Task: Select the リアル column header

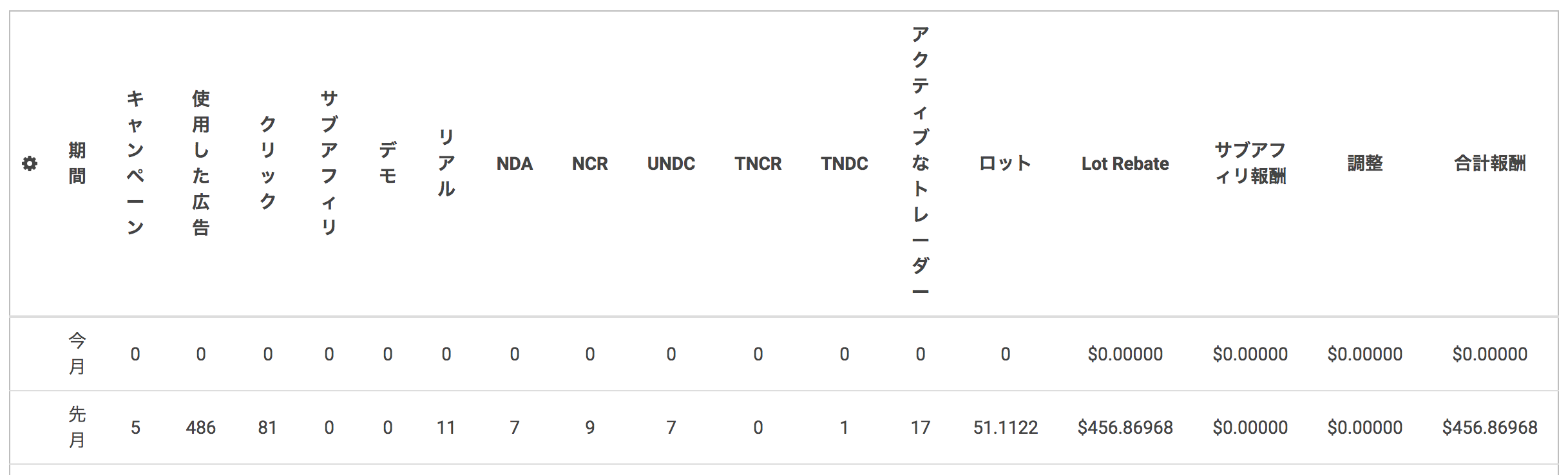Action: pos(446,163)
